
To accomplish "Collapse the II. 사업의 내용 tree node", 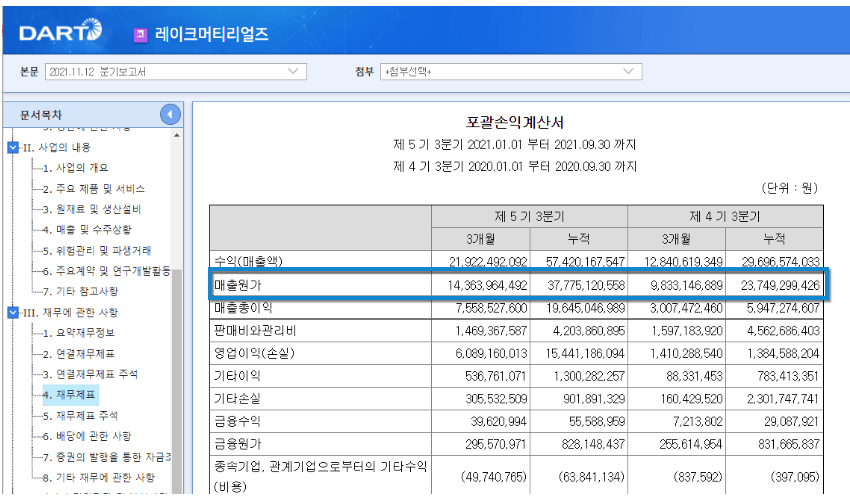I will coord(13,147).
